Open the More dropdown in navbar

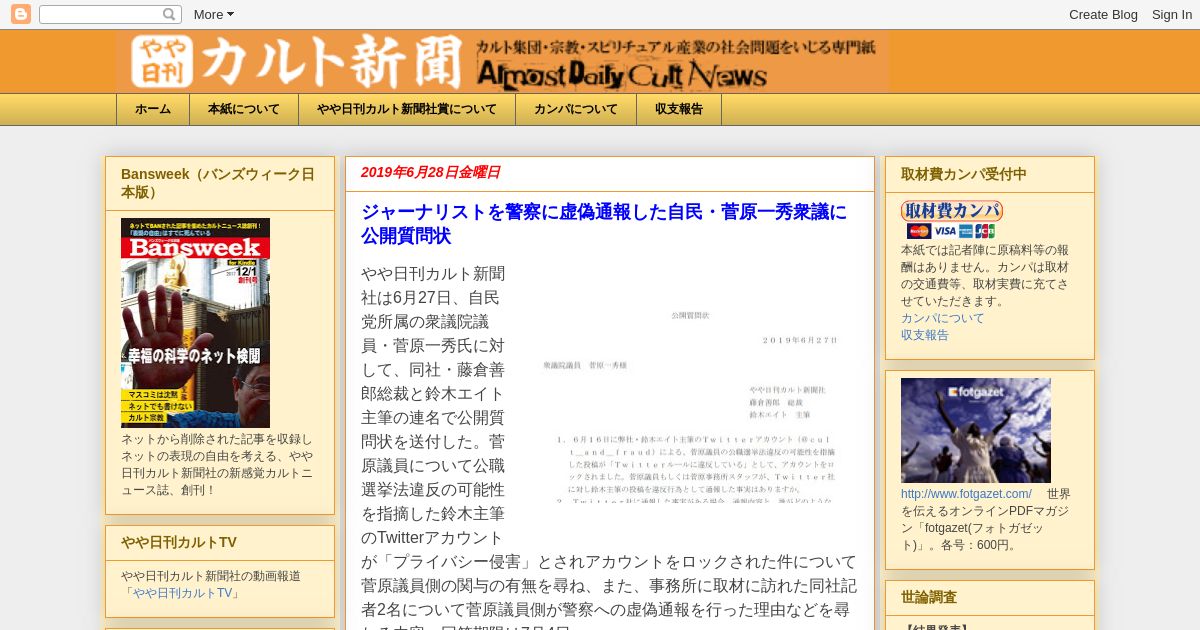point(214,14)
